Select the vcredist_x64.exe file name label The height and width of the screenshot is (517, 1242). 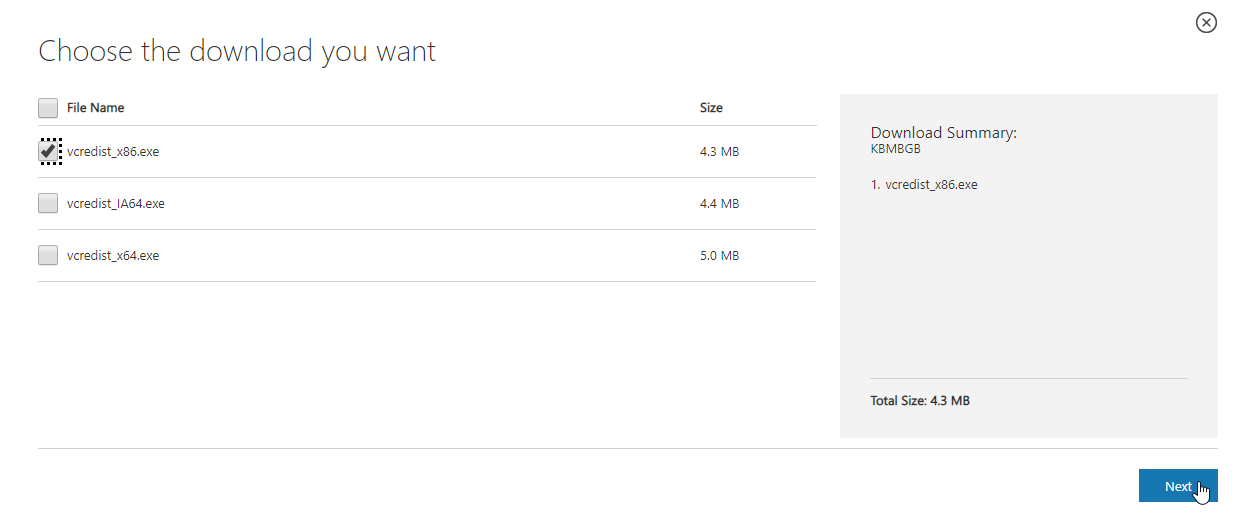point(113,256)
